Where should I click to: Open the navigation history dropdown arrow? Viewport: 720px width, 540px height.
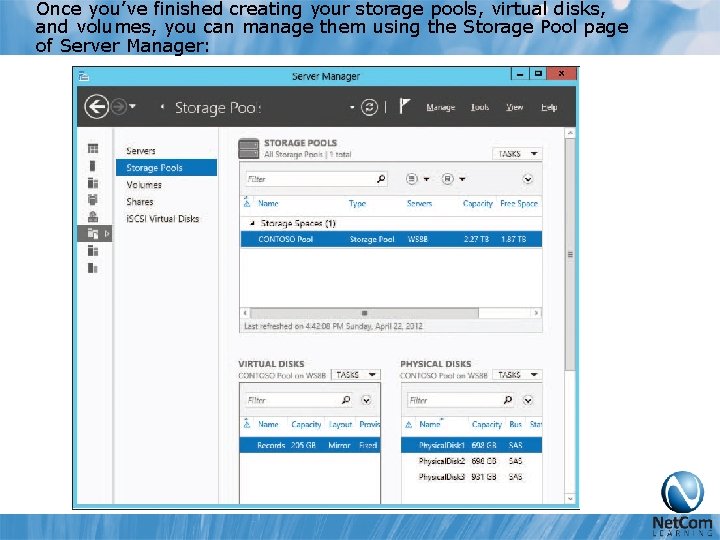click(x=132, y=107)
